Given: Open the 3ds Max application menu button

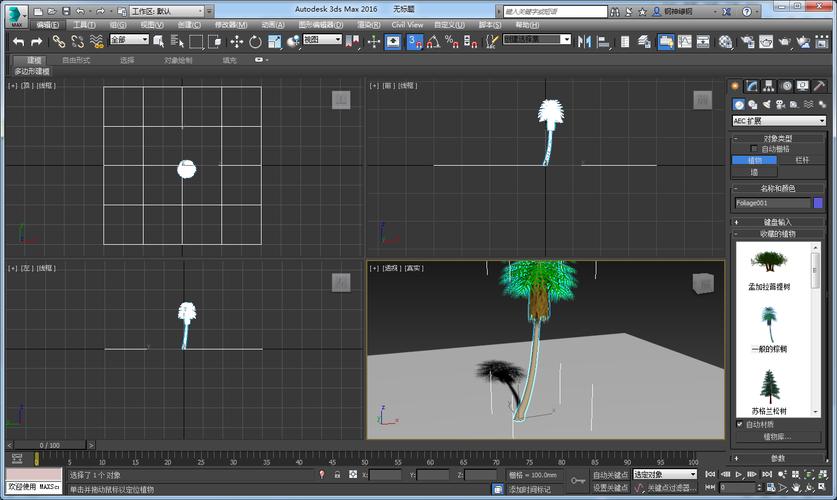Looking at the screenshot, I should pos(16,16).
